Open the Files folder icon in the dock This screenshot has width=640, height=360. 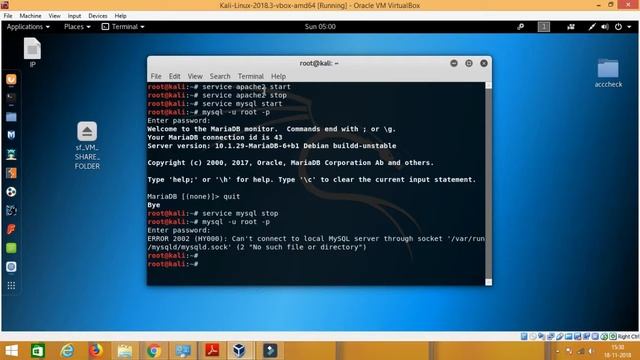[11, 117]
